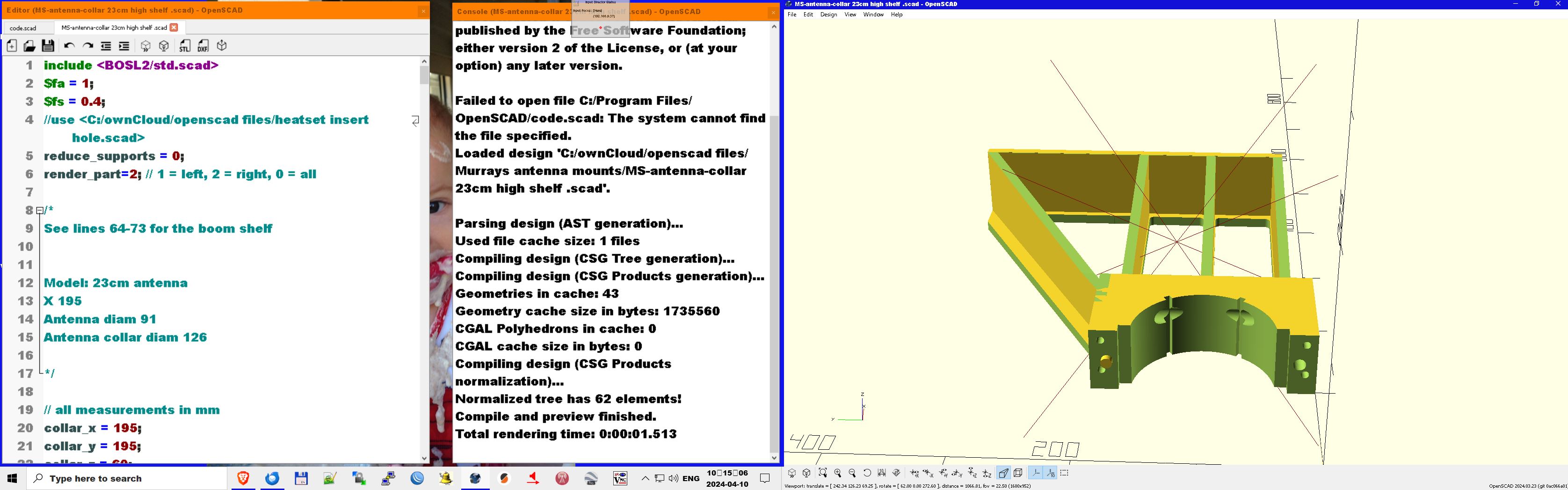Click the Export as DXF icon

(x=203, y=46)
